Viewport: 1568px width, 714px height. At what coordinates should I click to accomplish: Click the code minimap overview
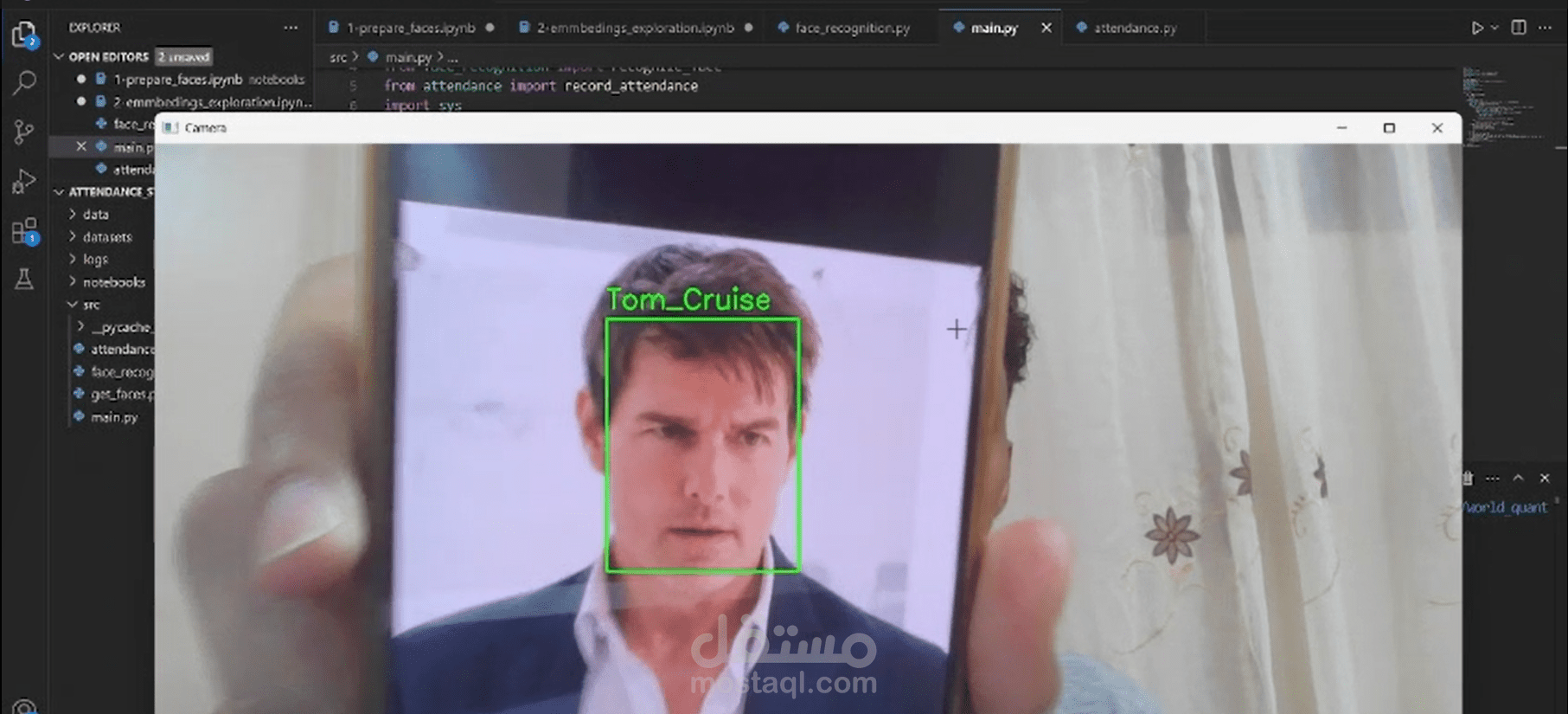pyautogui.click(x=1502, y=106)
